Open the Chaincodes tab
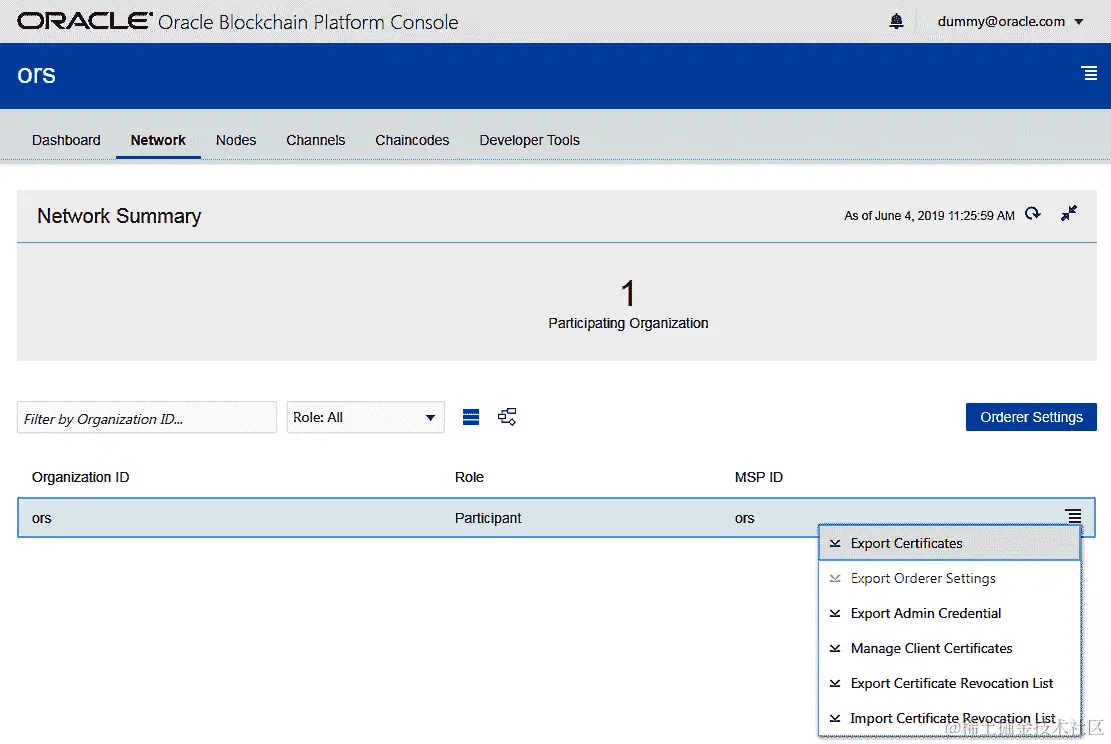The image size is (1111, 744). click(x=412, y=140)
